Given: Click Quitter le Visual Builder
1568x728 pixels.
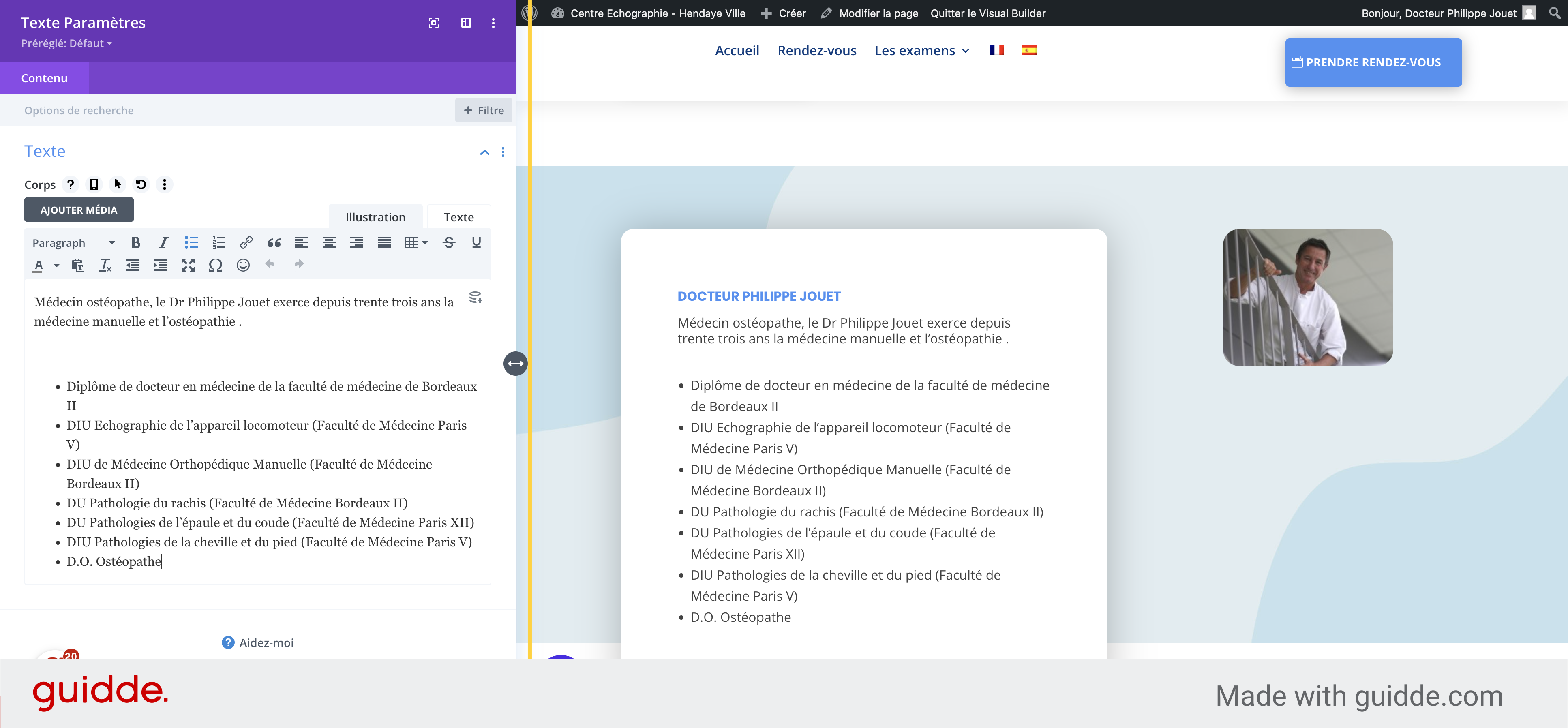Looking at the screenshot, I should pos(988,13).
